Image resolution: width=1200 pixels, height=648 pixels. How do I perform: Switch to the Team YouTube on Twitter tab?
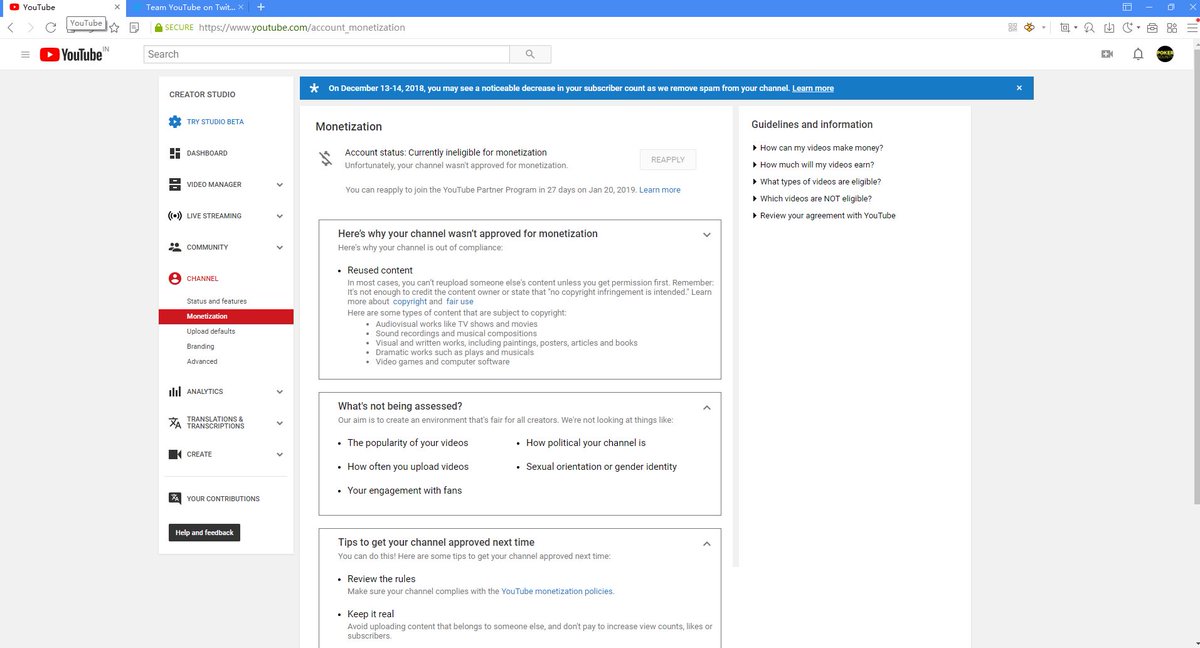[188, 7]
